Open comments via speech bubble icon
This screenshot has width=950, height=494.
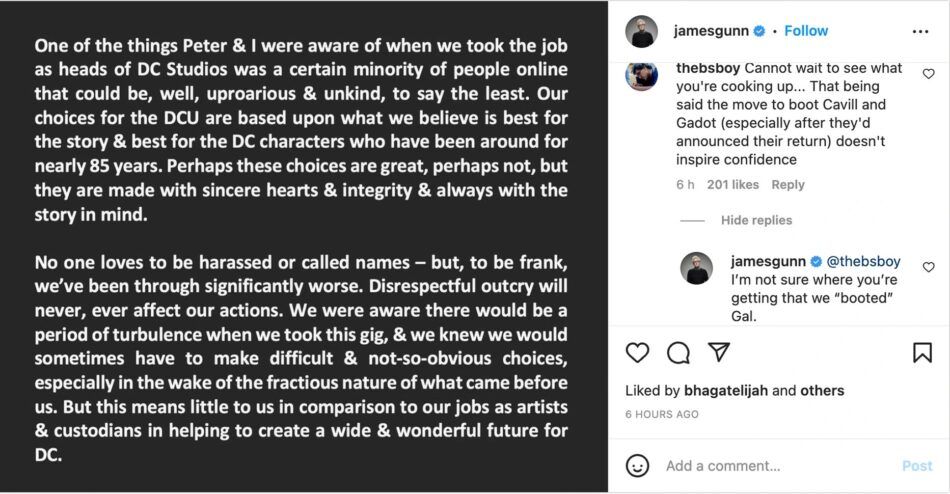[x=678, y=352]
